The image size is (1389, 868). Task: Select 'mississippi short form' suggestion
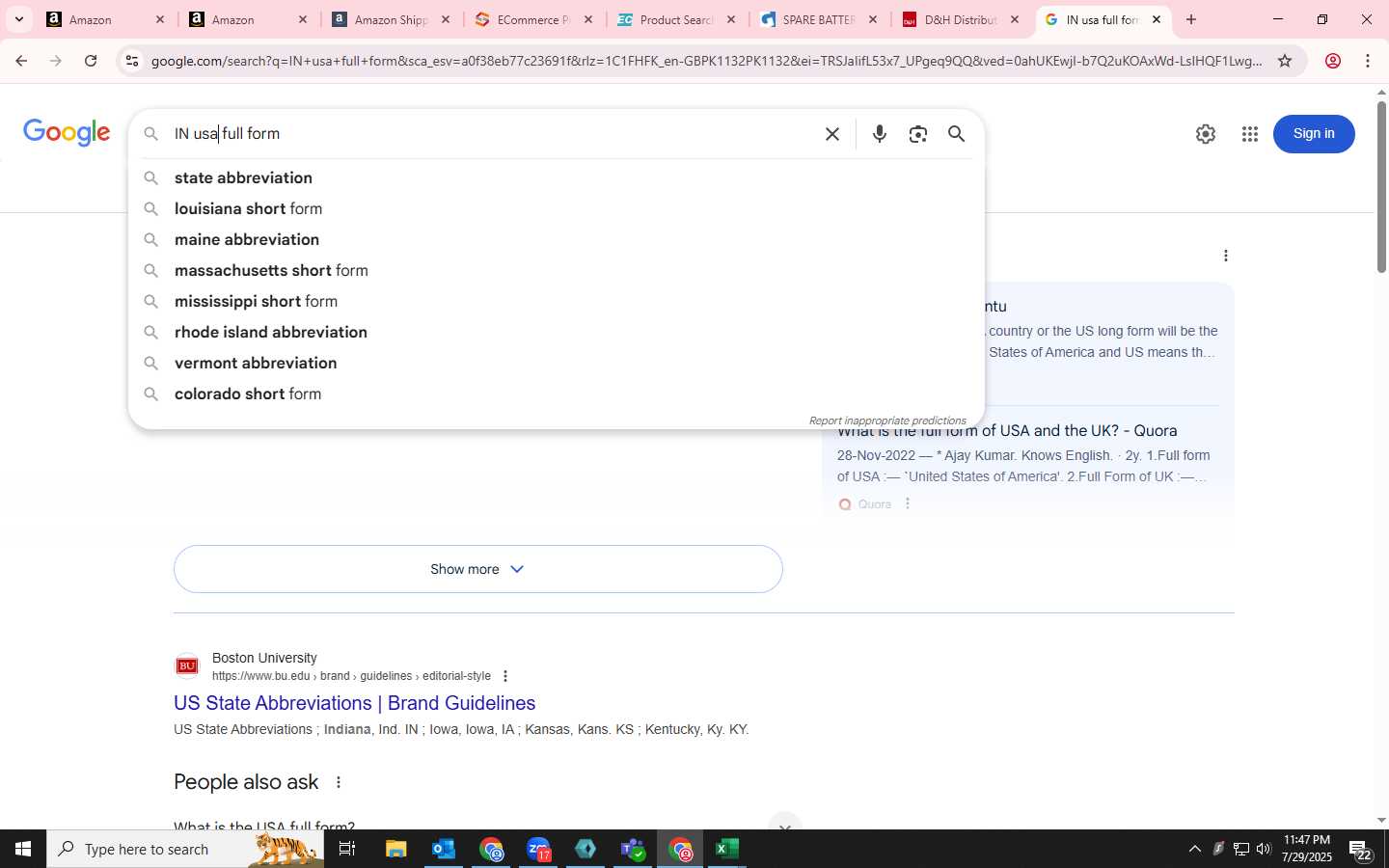(x=556, y=301)
